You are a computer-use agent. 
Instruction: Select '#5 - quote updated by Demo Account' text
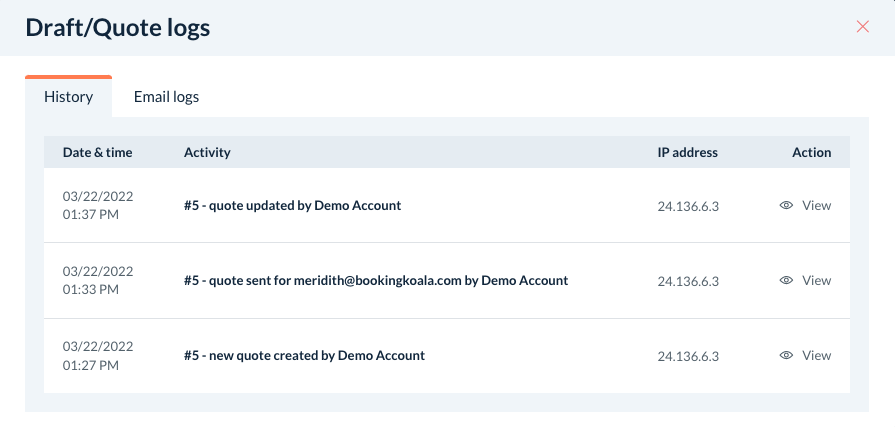(x=292, y=205)
